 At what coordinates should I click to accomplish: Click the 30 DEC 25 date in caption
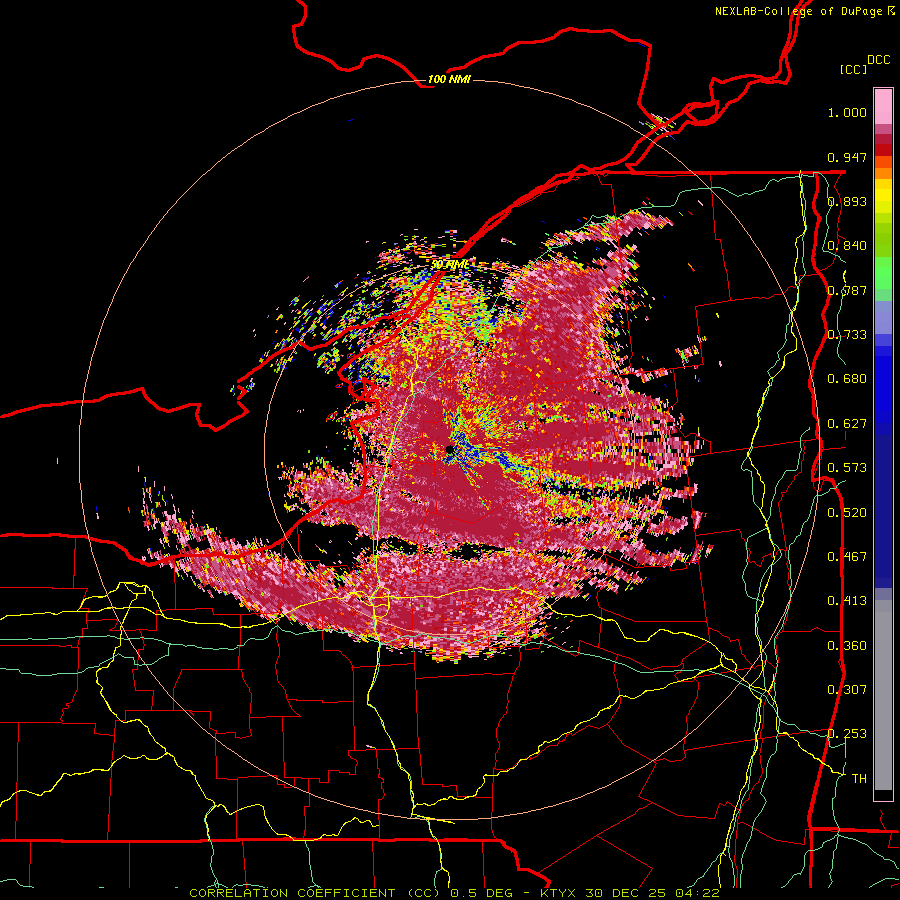coord(626,893)
